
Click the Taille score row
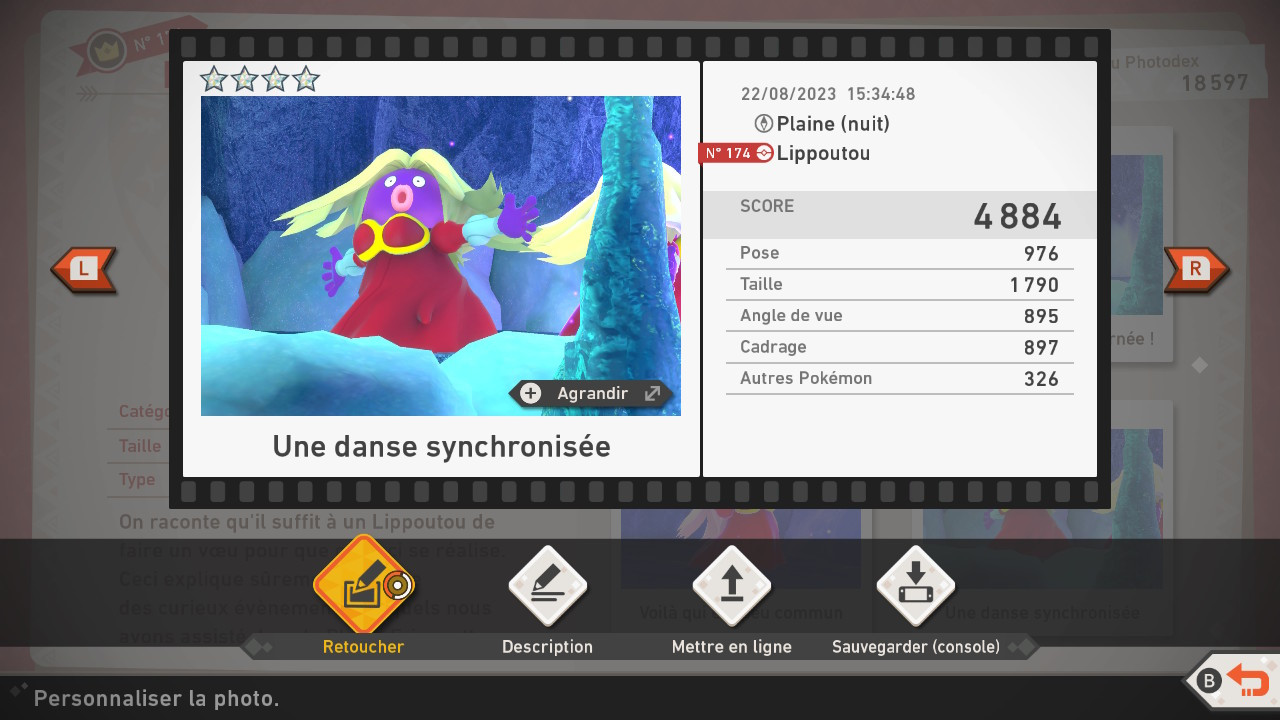tap(899, 285)
